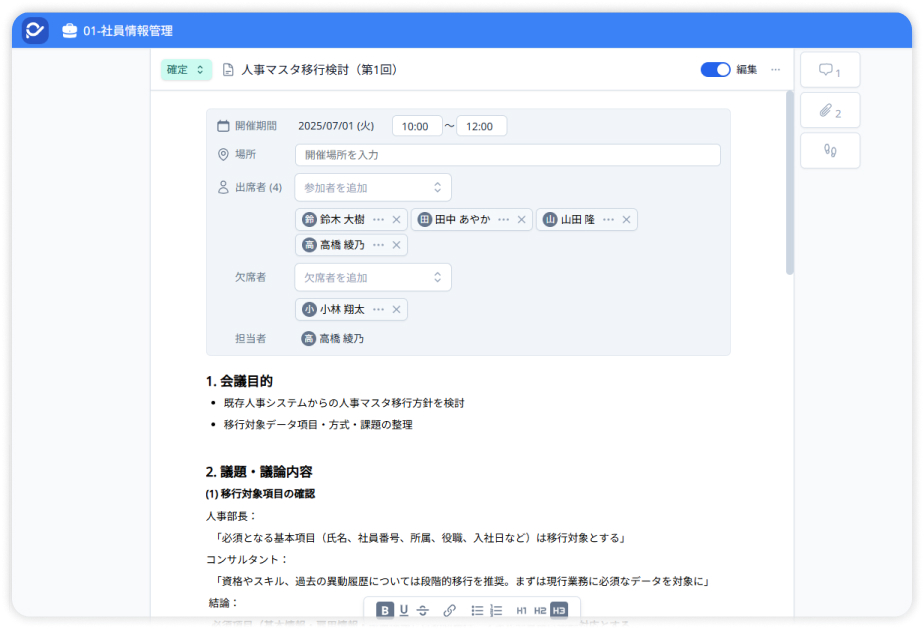Open the 参加者を追加 attendee dropdown
Screen dimensions: 924x629
click(x=371, y=187)
